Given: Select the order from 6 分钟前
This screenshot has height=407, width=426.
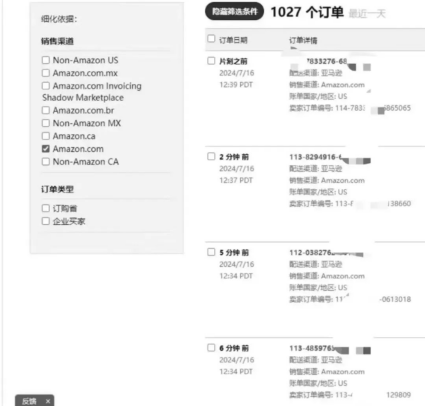Looking at the screenshot, I should click(x=211, y=348).
